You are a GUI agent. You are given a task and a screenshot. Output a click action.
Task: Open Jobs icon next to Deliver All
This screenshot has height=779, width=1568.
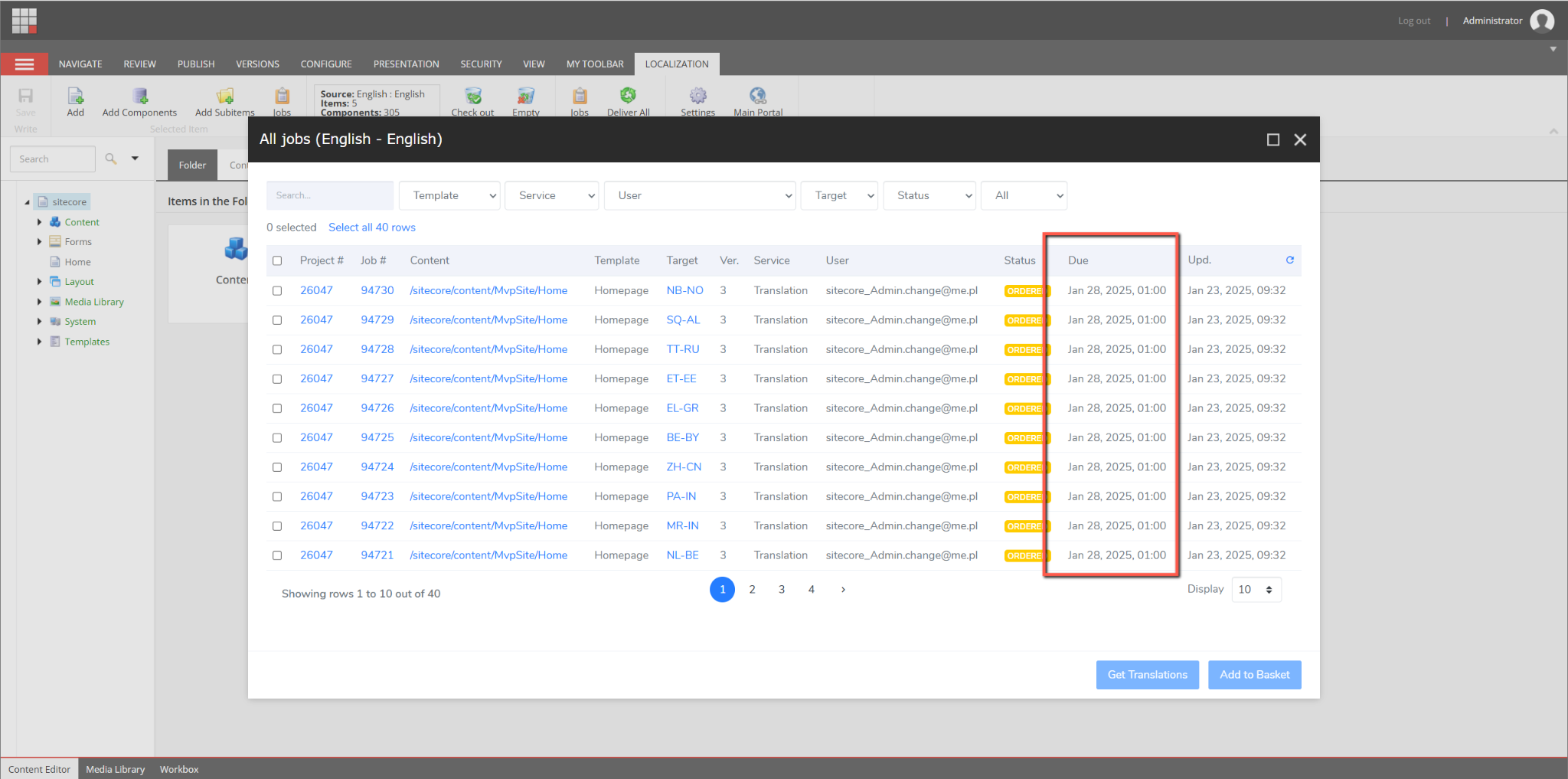pyautogui.click(x=580, y=96)
